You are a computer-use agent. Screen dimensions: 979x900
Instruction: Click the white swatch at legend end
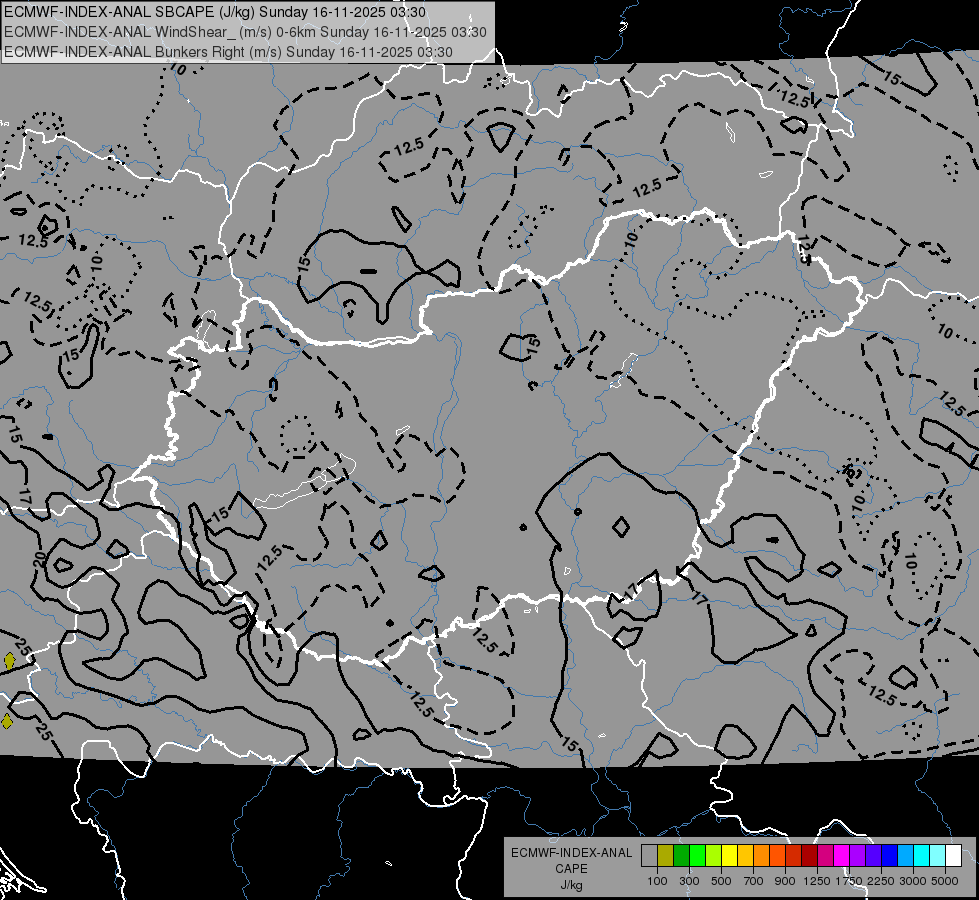click(x=954, y=856)
